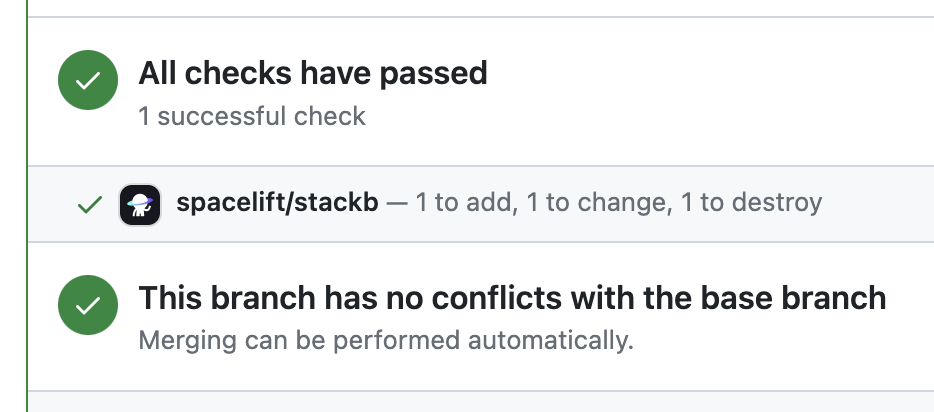Click the word "Merging" under the conflicts heading
This screenshot has width=934, height=412.
[180, 340]
